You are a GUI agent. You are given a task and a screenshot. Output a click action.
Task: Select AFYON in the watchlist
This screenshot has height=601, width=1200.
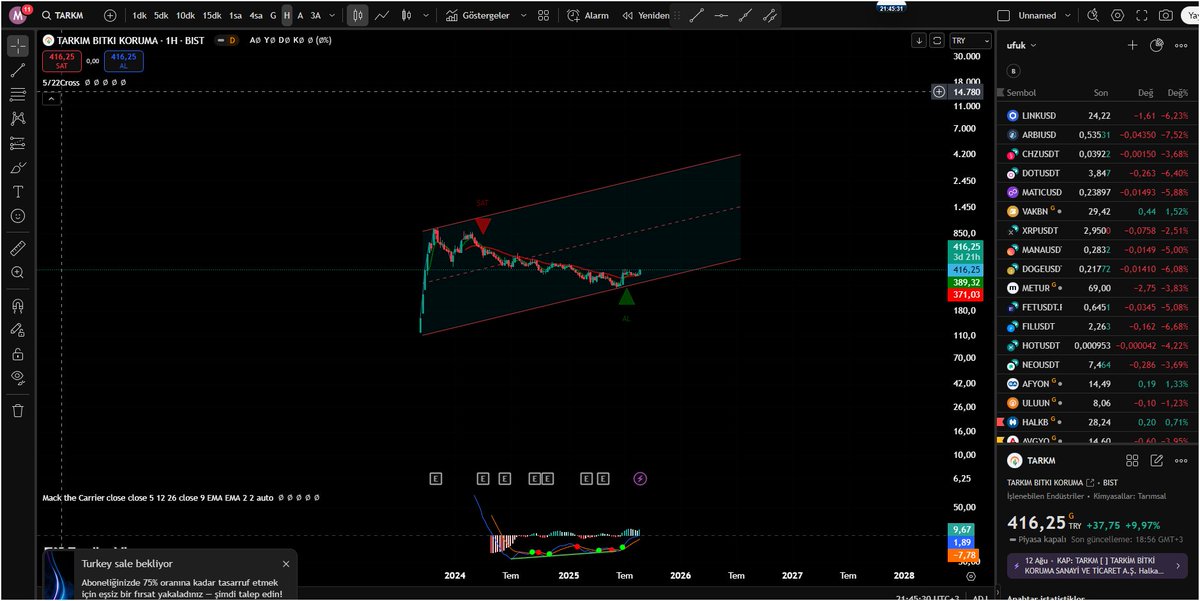pos(1097,383)
